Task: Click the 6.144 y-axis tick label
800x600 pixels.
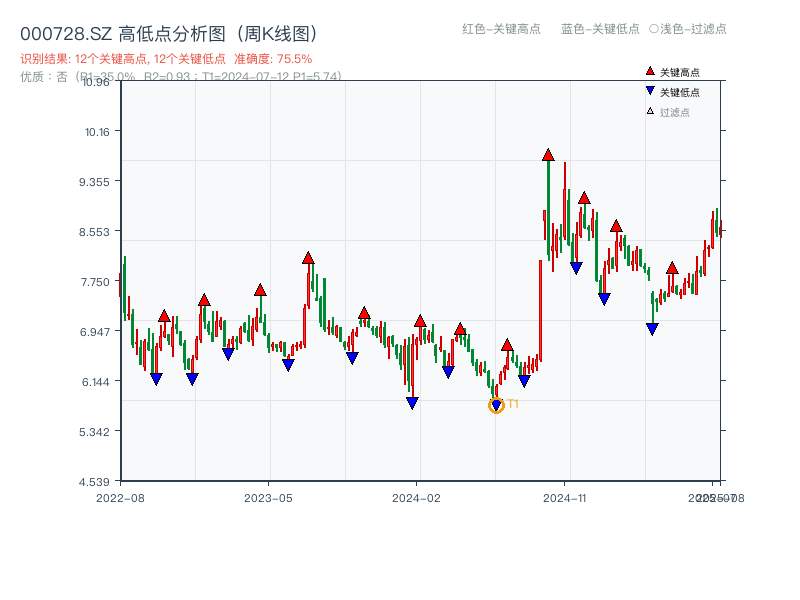Action: (95, 382)
